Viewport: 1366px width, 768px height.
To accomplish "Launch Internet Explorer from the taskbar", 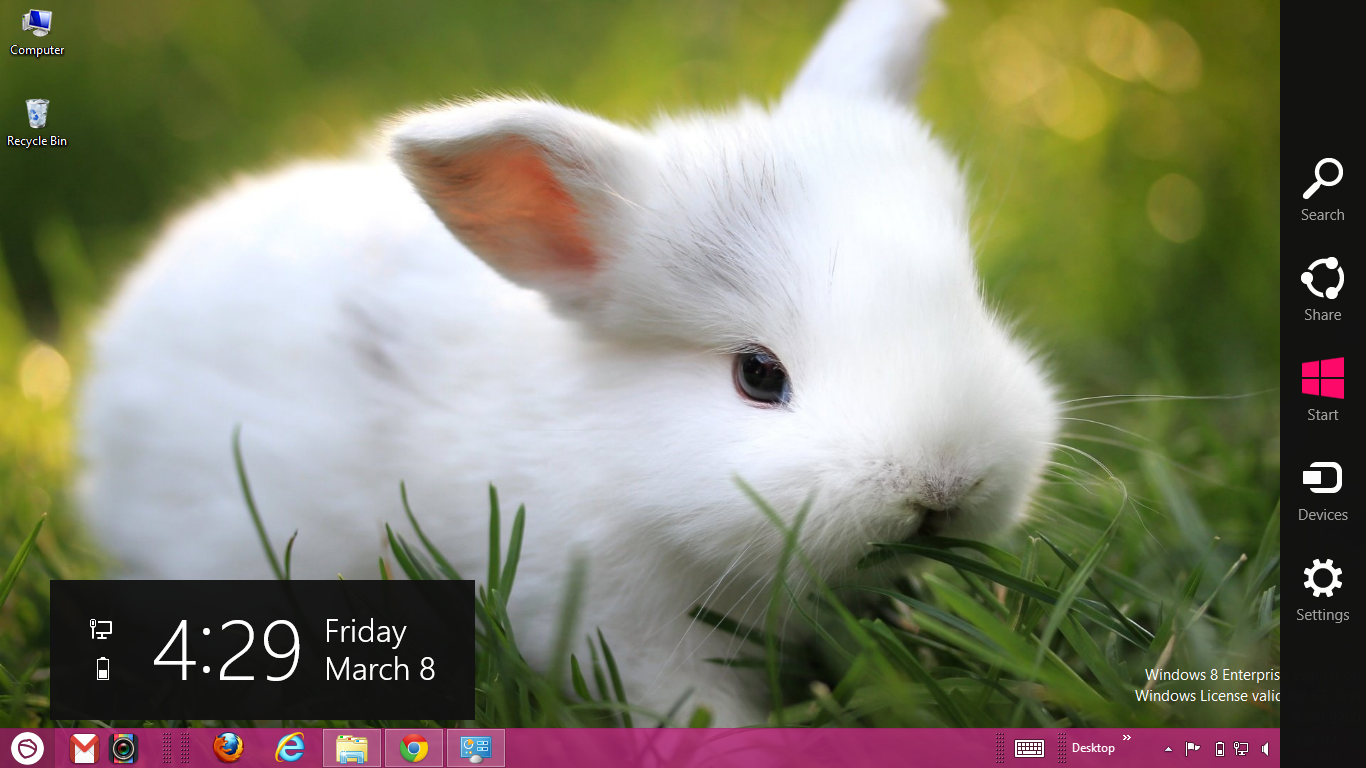I will [x=289, y=747].
